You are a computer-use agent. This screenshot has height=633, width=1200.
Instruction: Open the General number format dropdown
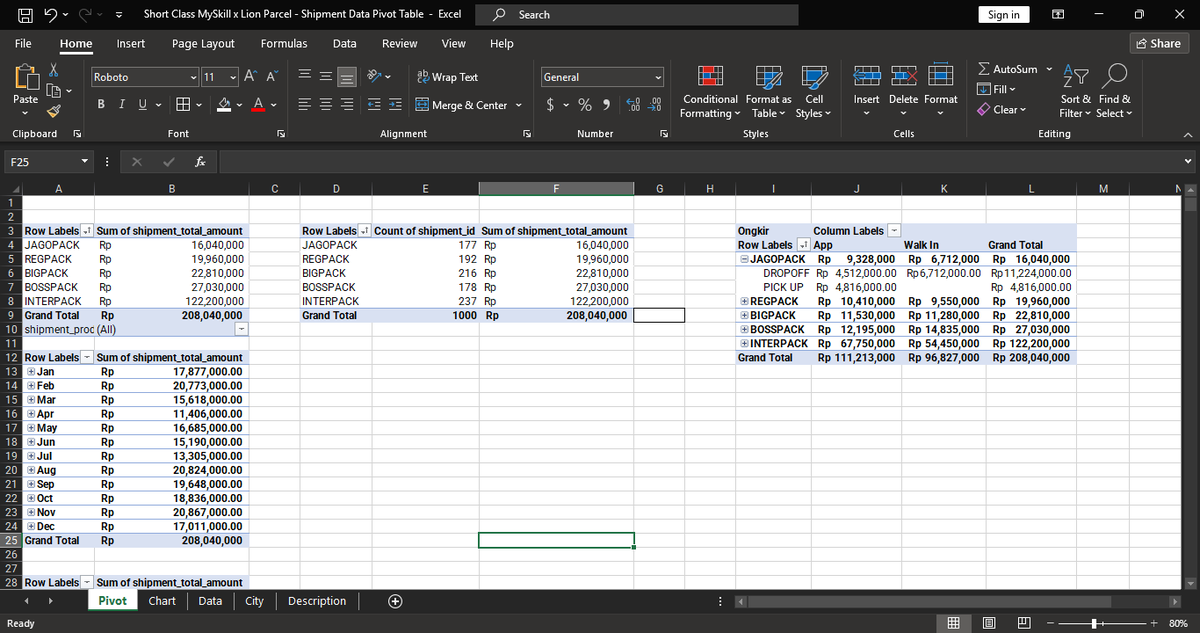click(x=659, y=77)
